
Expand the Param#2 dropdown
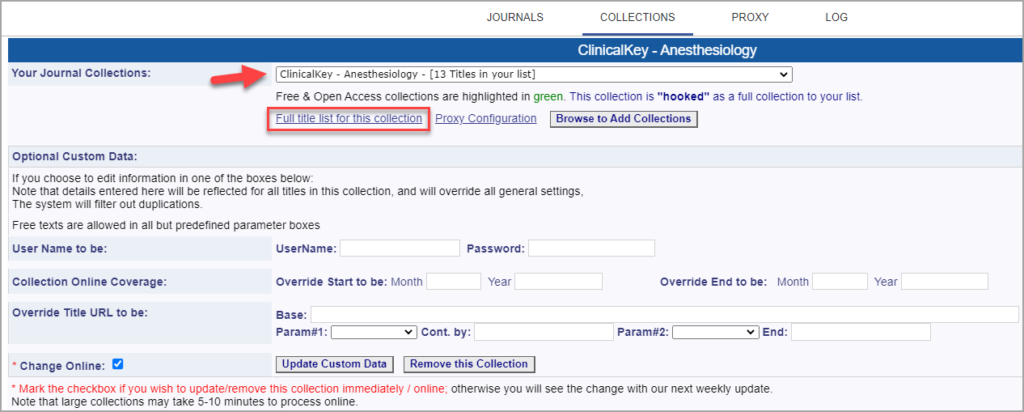[716, 332]
